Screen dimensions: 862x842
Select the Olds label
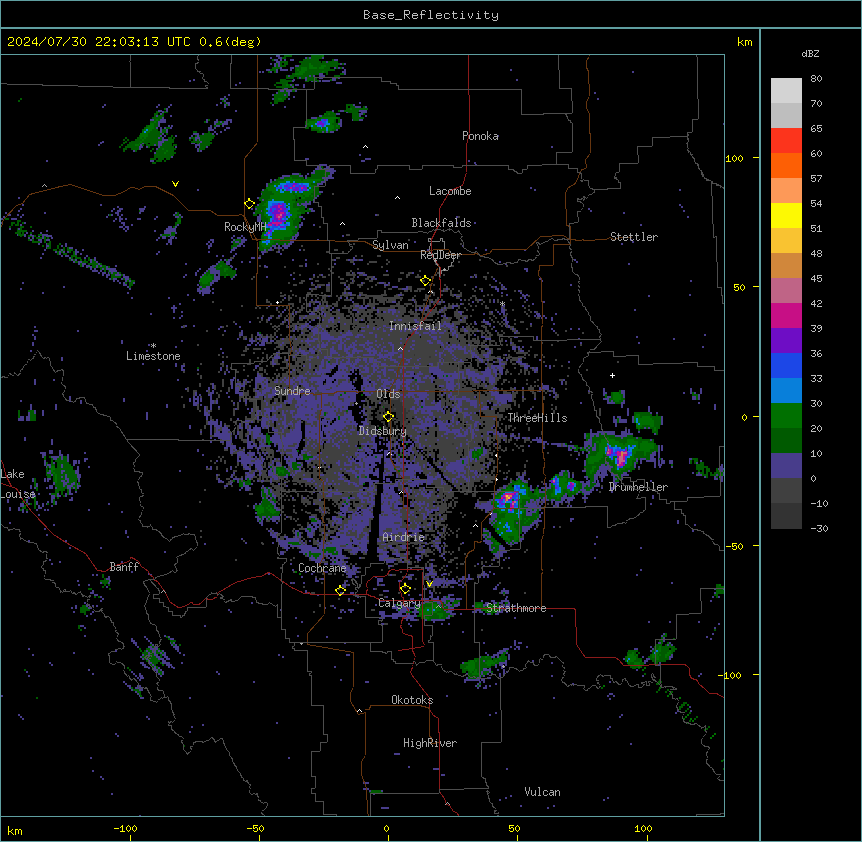[388, 394]
